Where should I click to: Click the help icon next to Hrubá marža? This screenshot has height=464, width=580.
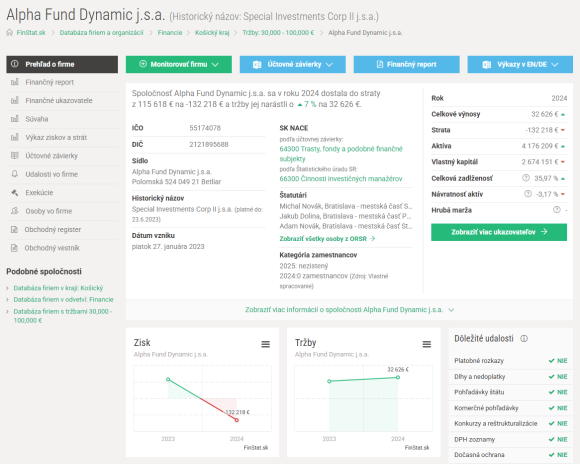[556, 210]
